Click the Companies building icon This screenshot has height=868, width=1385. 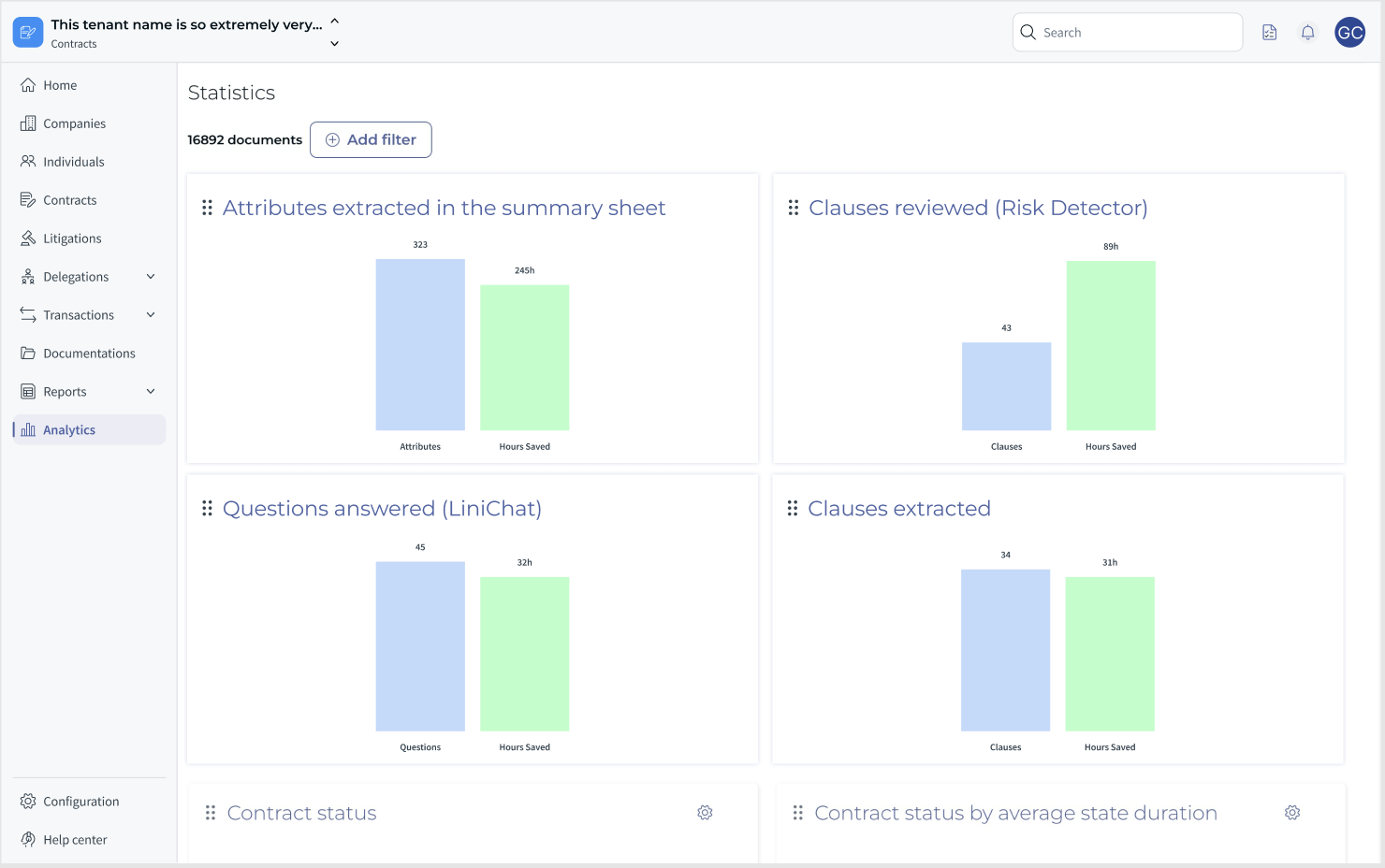click(28, 123)
